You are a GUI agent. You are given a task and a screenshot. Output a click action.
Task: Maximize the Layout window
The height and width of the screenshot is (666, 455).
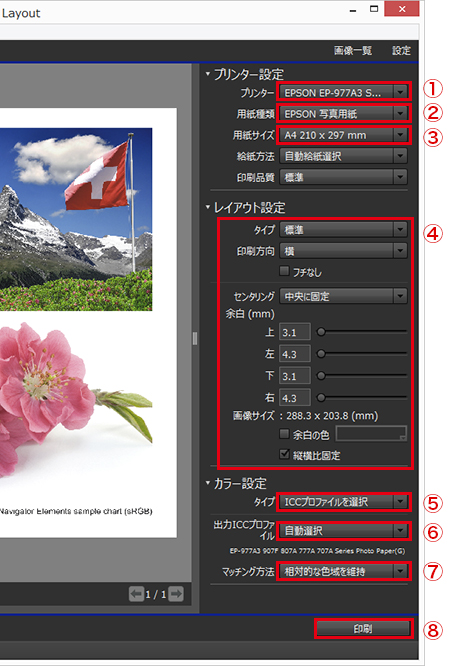[374, 8]
